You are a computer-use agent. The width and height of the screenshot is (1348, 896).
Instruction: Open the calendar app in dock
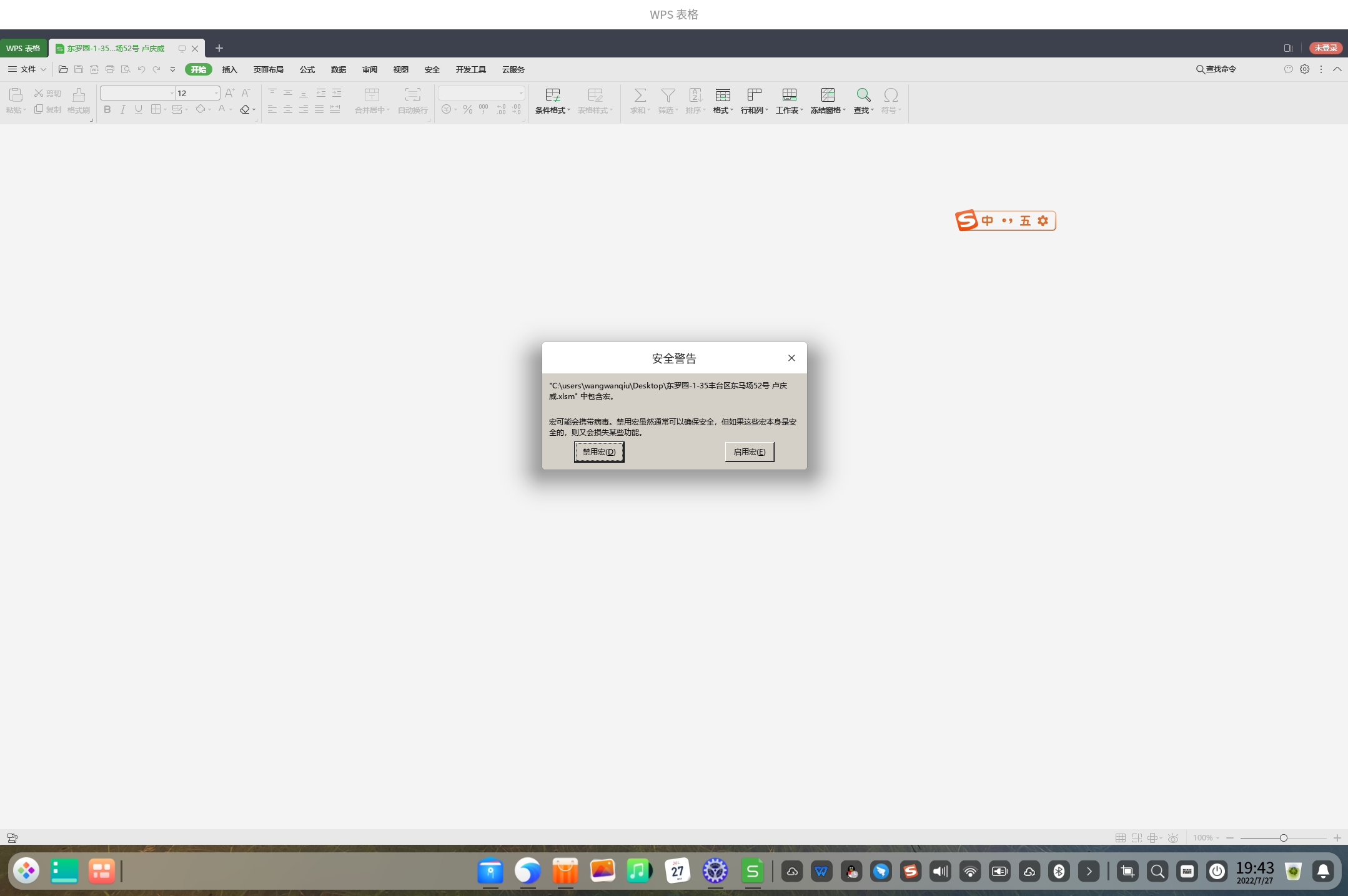click(x=677, y=870)
